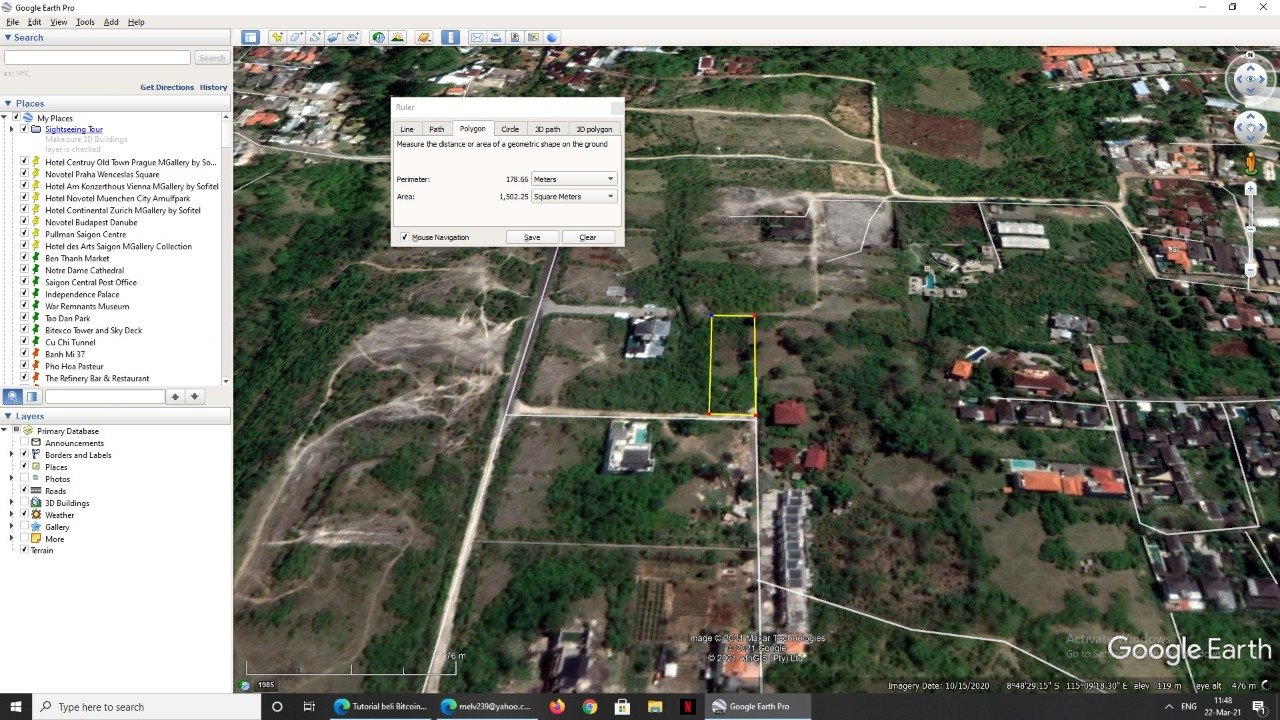
Task: Open the Perimeter units Meters dropdown
Action: click(573, 179)
